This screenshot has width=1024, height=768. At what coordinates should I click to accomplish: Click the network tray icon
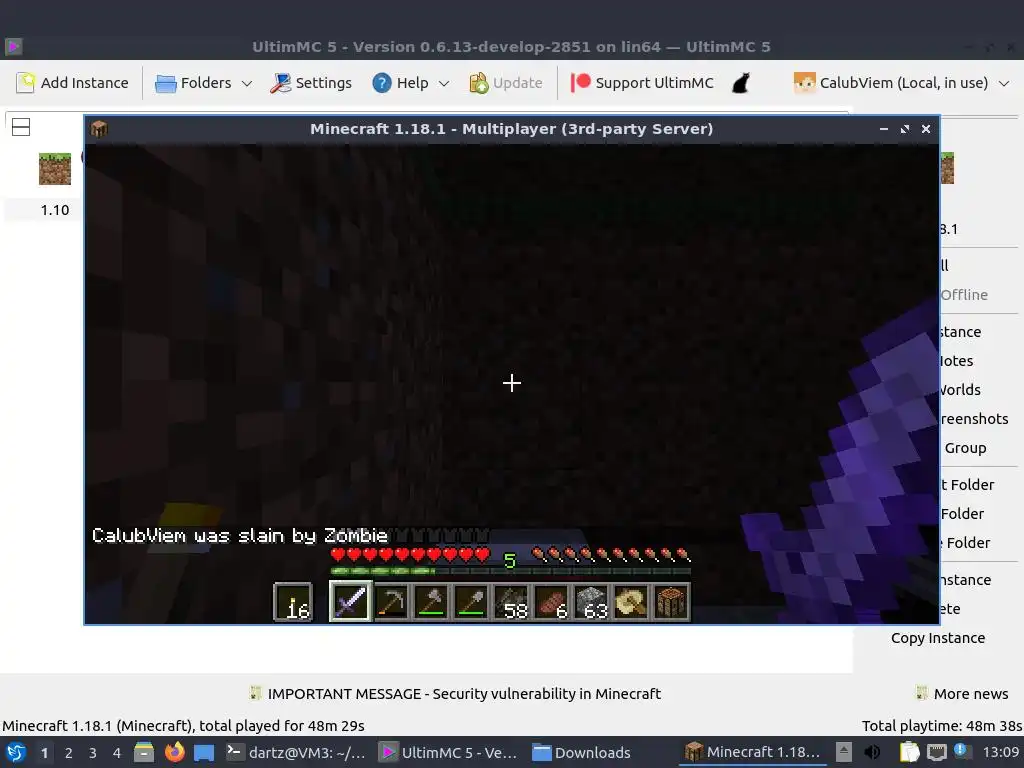point(936,753)
